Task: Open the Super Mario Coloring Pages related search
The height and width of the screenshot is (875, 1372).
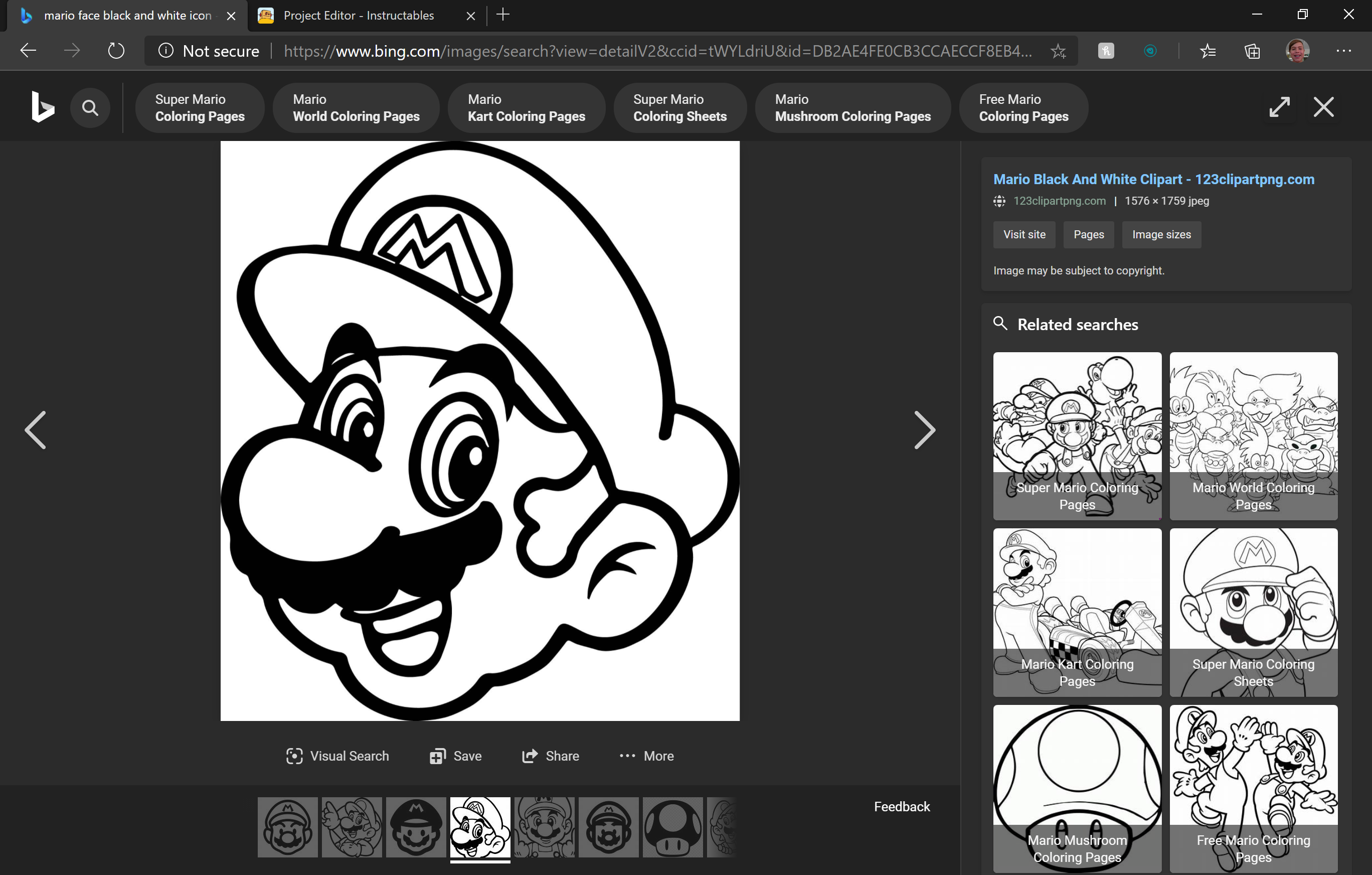Action: click(1076, 436)
